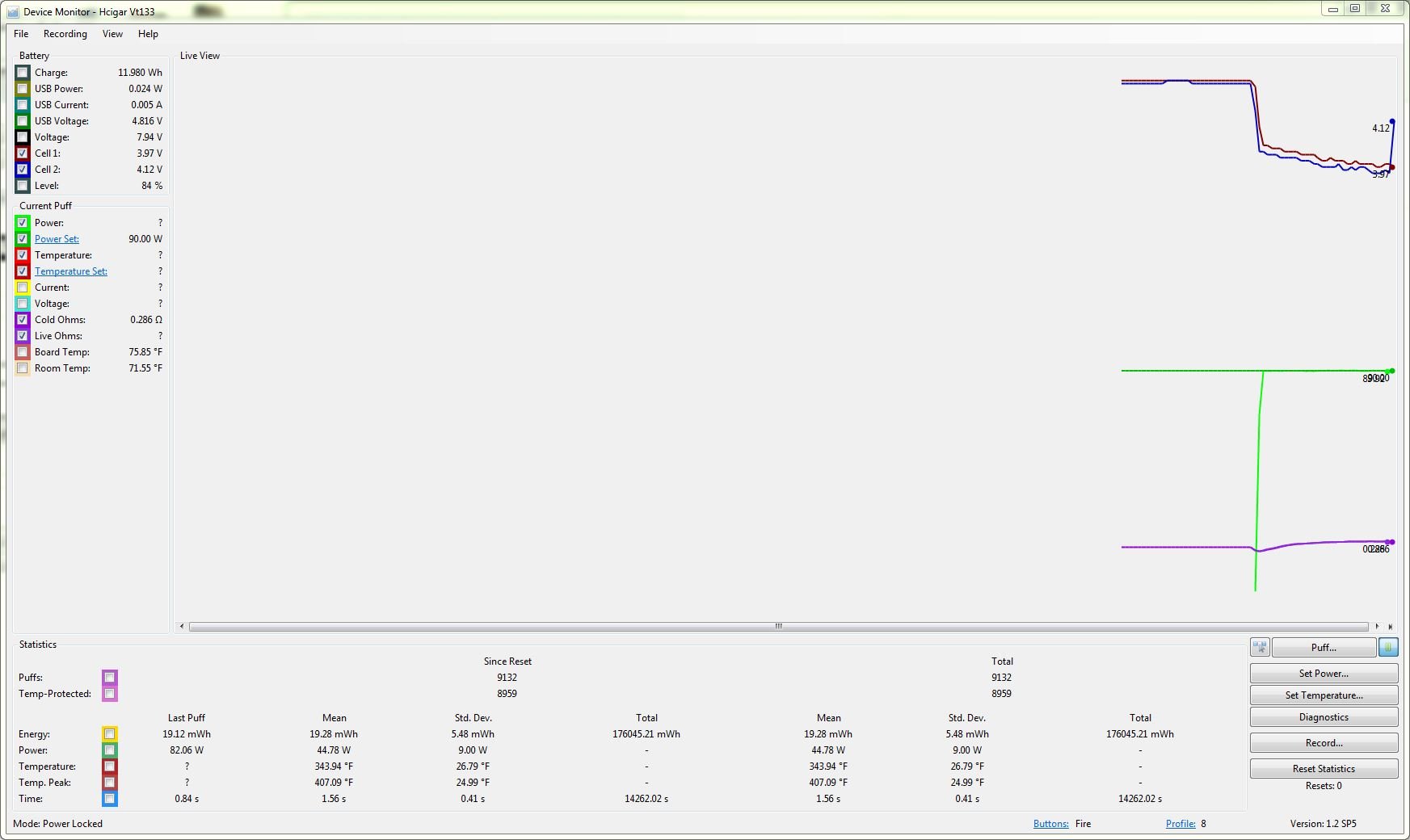Screen dimensions: 1410x840
Task: Uncheck the Cell 1 checkbox
Action: coord(23,153)
